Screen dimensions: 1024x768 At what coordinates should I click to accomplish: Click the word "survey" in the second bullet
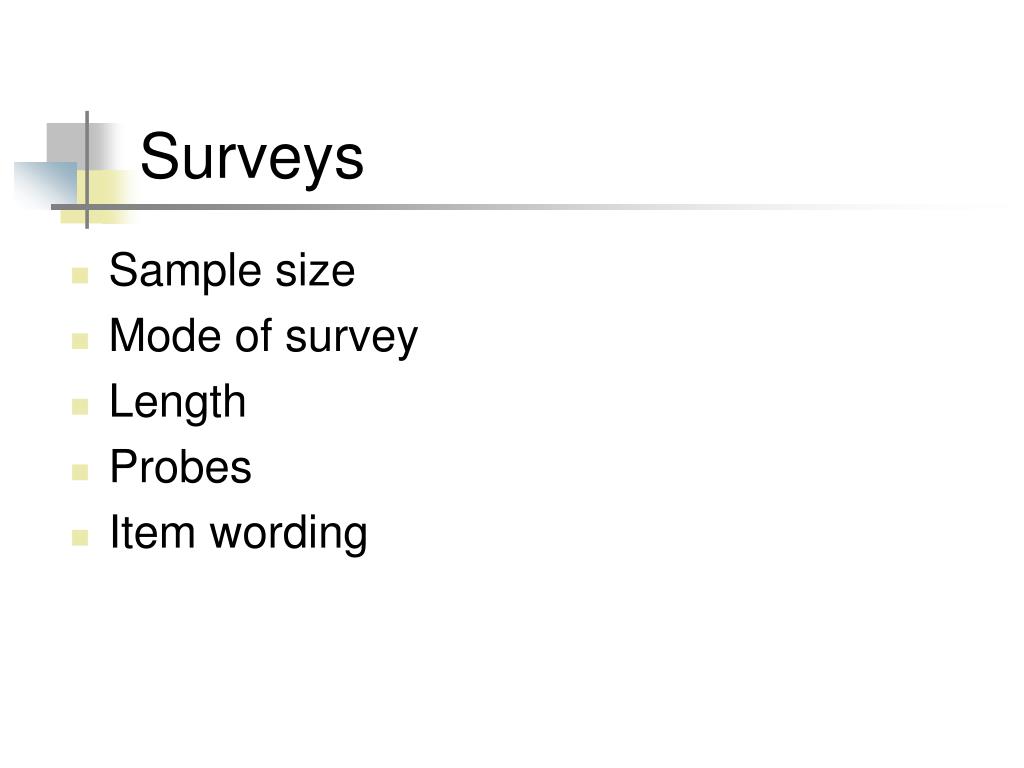pyautogui.click(x=351, y=340)
